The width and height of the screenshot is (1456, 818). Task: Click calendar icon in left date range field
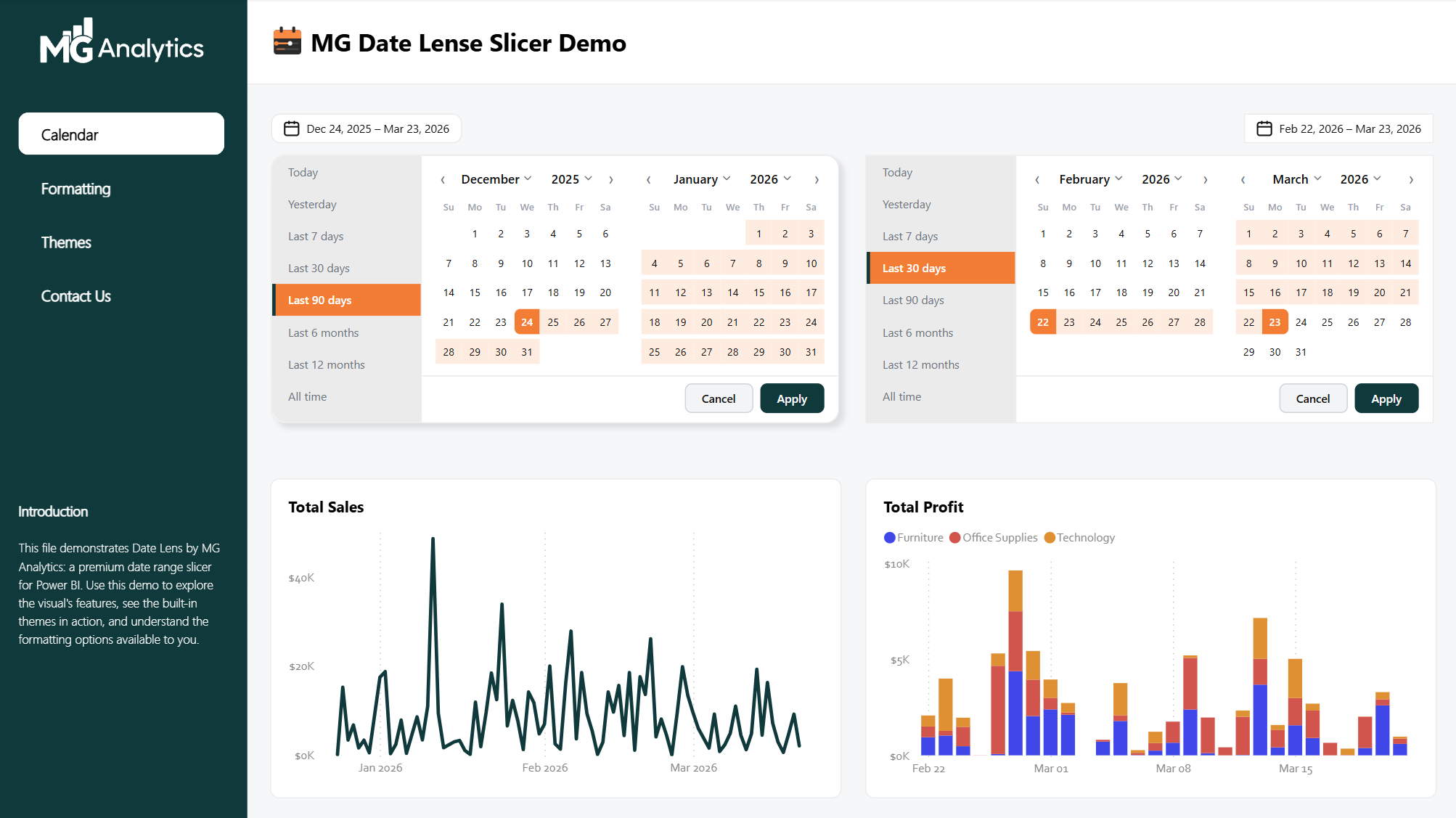click(x=292, y=128)
